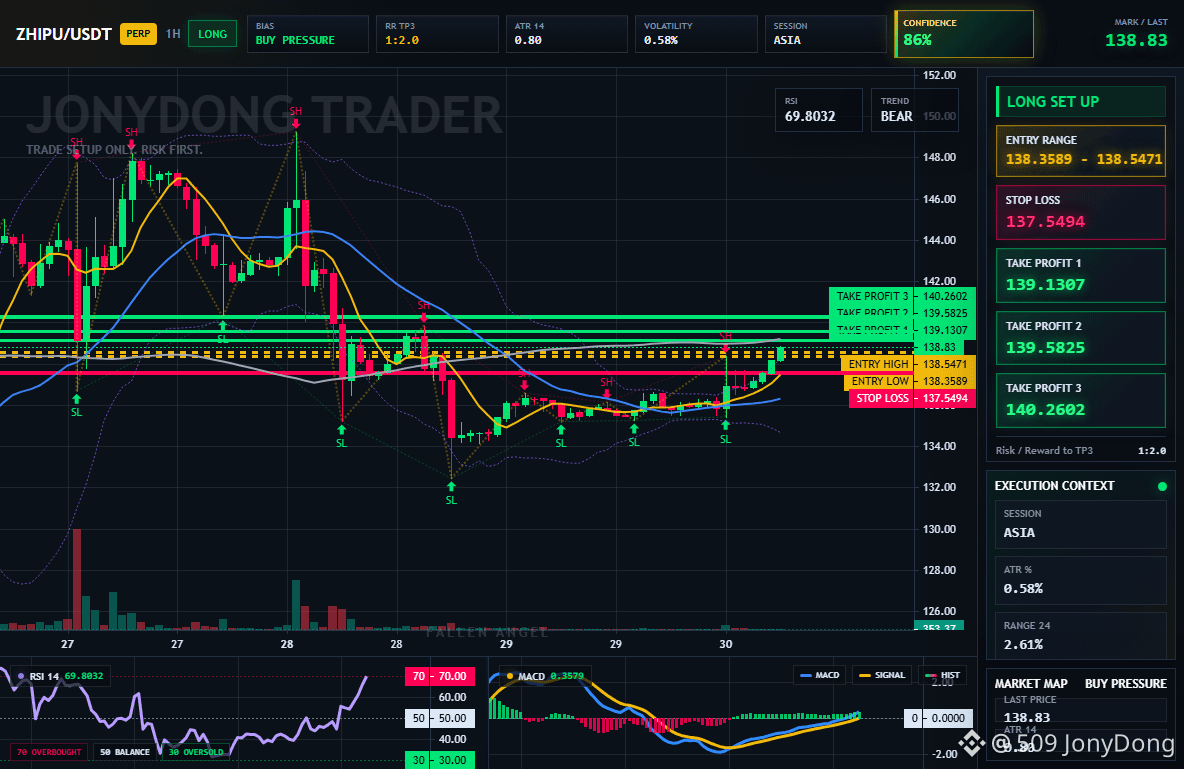
Task: Click the 50 BALANCE legend tag
Action: pyautogui.click(x=125, y=752)
